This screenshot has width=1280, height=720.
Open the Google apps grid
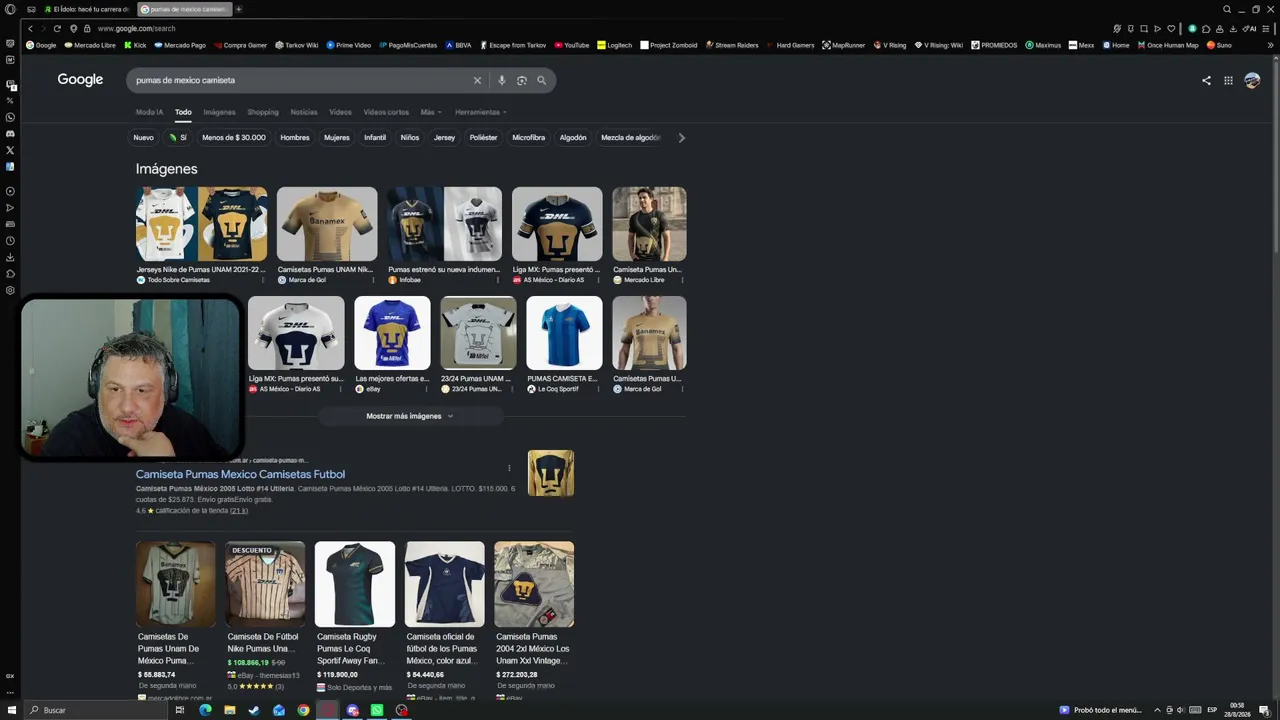point(1228,80)
